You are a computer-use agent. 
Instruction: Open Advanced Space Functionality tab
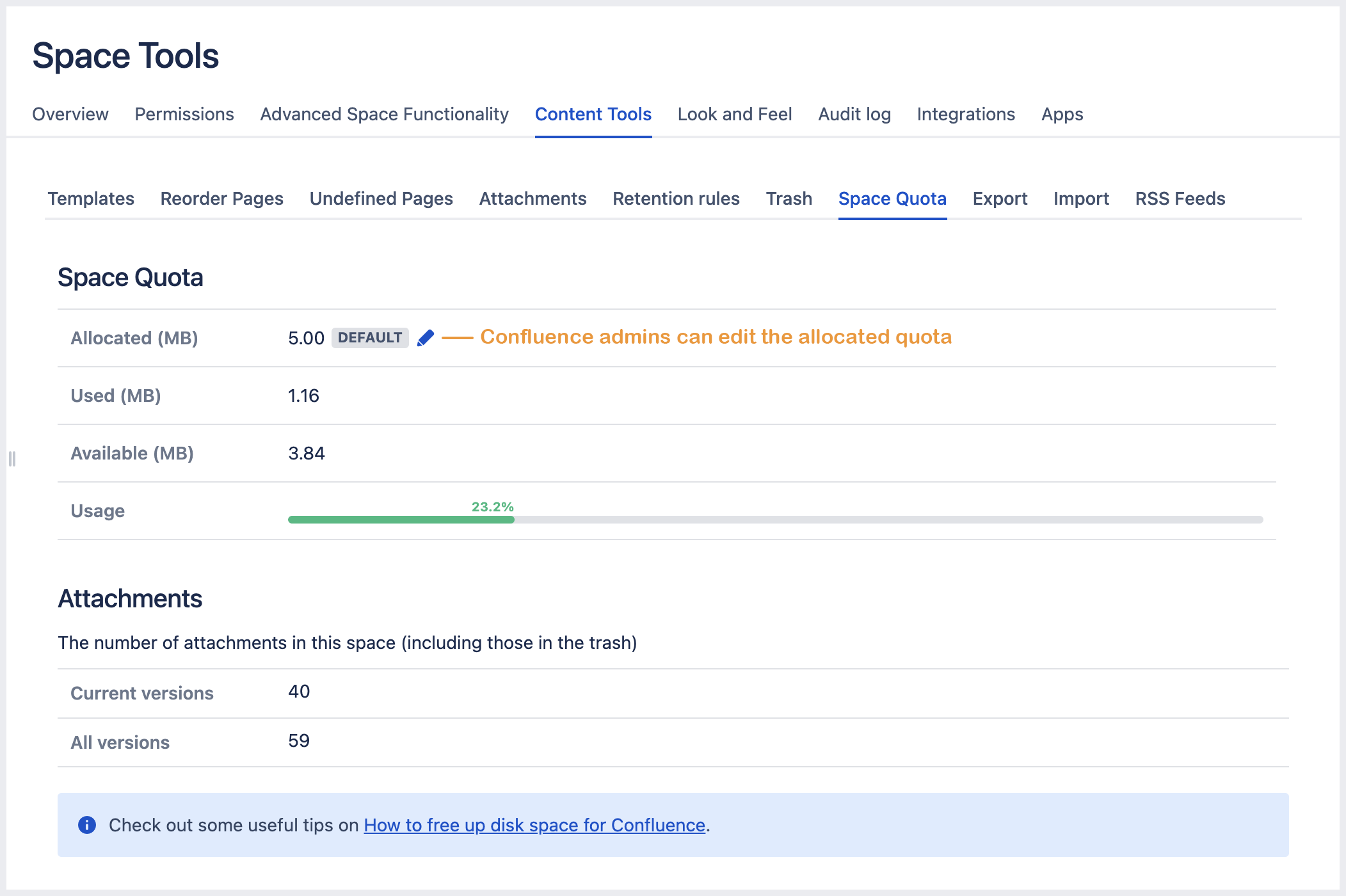click(384, 114)
